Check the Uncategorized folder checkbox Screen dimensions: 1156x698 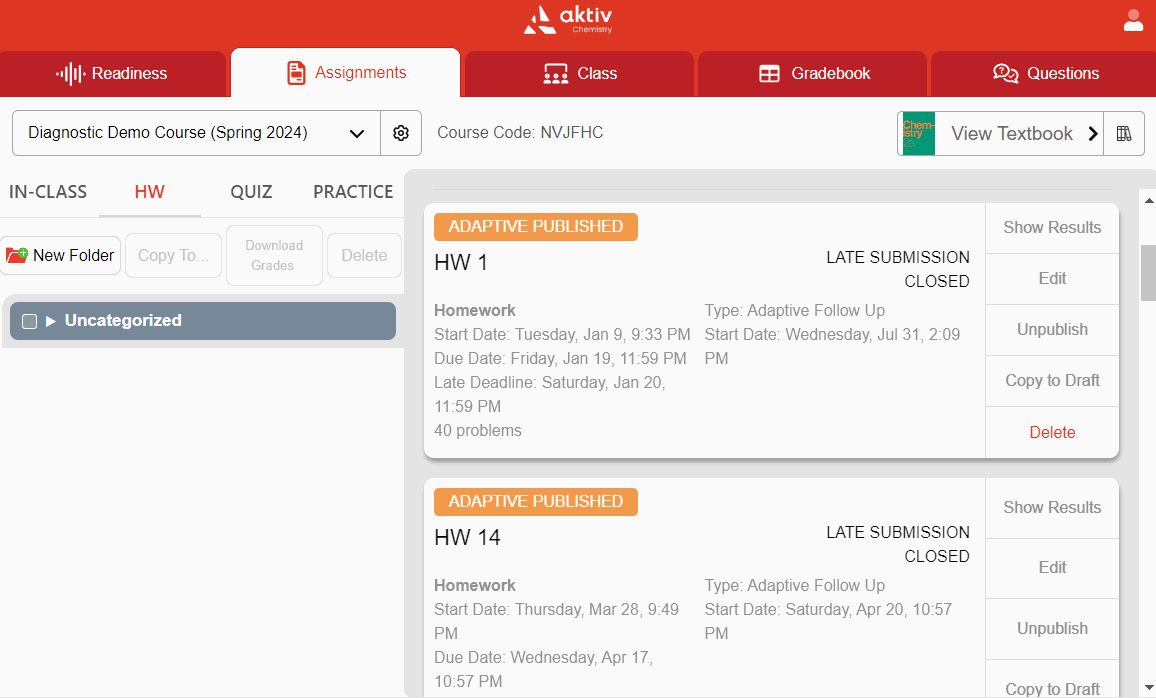29,321
